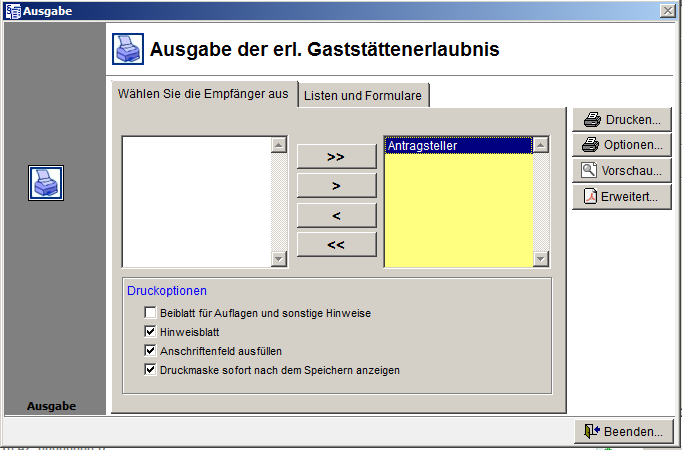Image resolution: width=682 pixels, height=450 pixels.
Task: Select the Wählen Sie die Empfänger aus tab
Action: (203, 94)
